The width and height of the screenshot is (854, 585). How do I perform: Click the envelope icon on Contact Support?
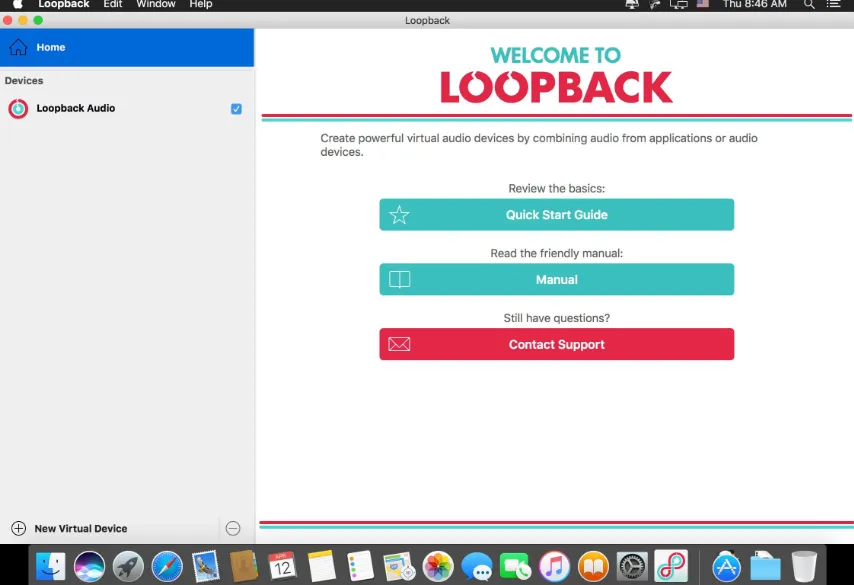point(399,344)
